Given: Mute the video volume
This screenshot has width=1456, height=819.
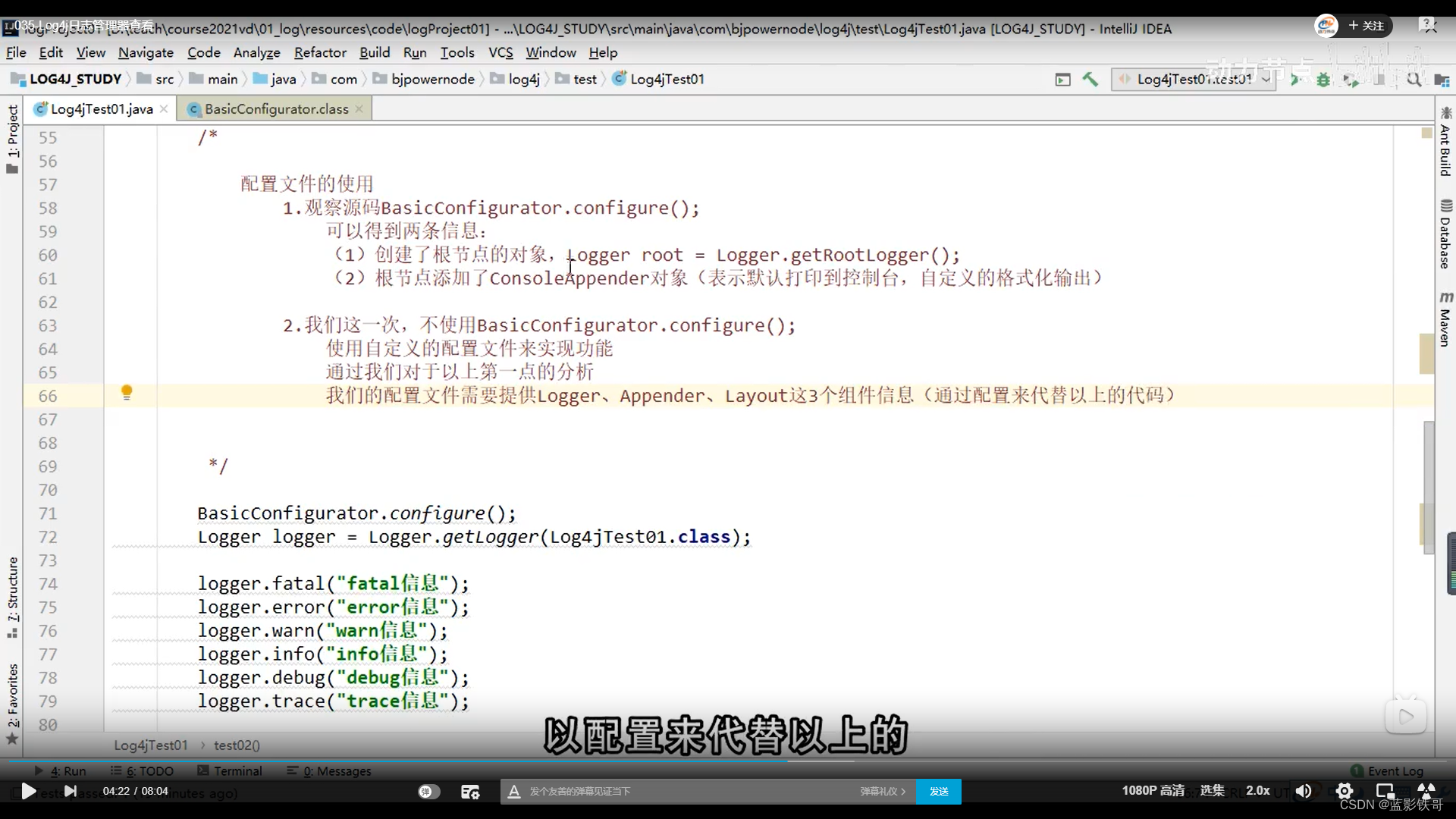Looking at the screenshot, I should [x=1304, y=791].
